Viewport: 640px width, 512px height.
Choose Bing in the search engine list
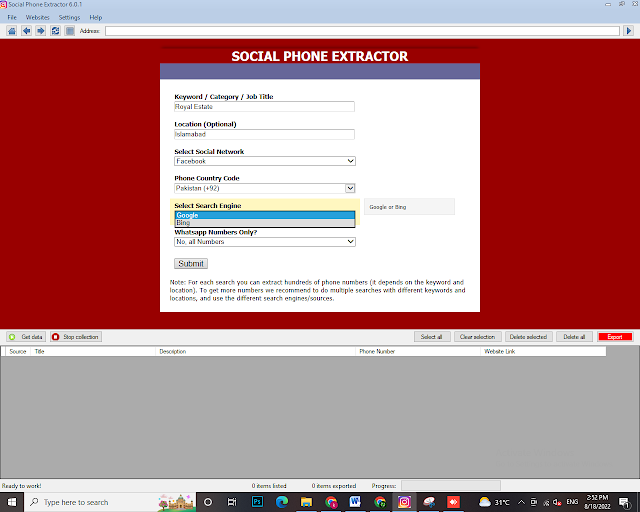pyautogui.click(x=265, y=223)
